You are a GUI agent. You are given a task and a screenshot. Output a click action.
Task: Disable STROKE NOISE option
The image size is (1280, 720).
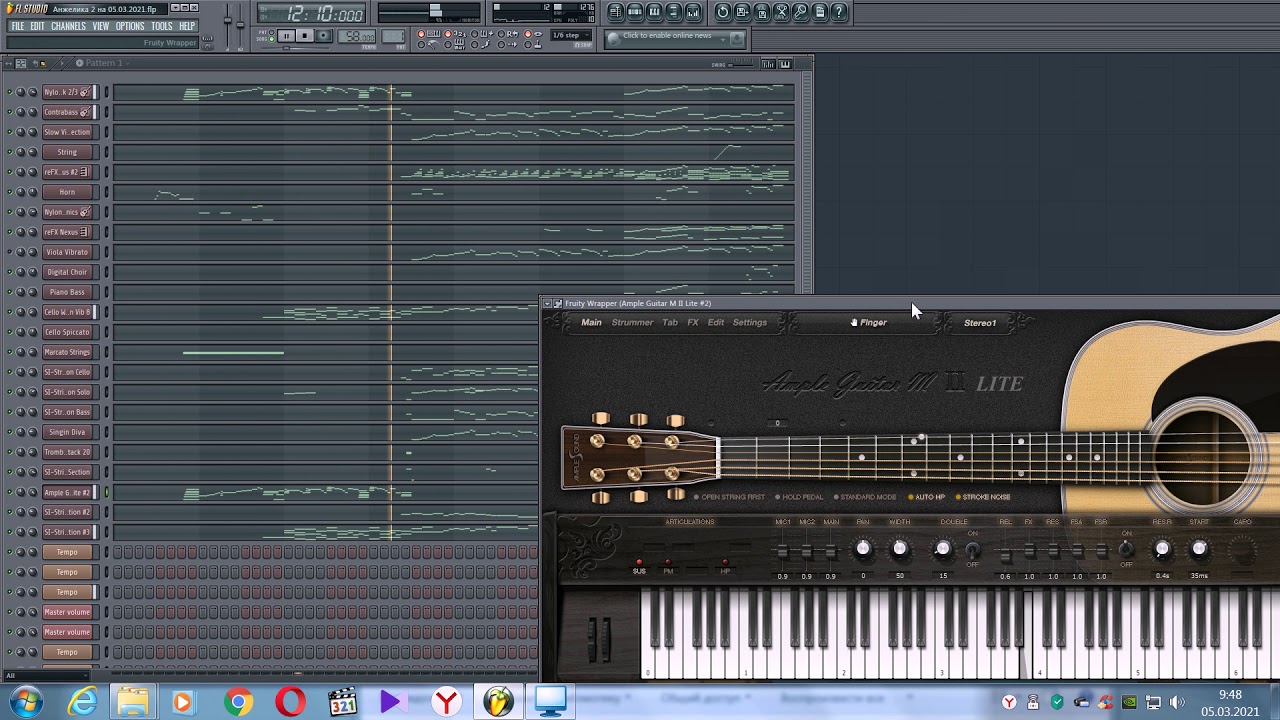pos(983,497)
